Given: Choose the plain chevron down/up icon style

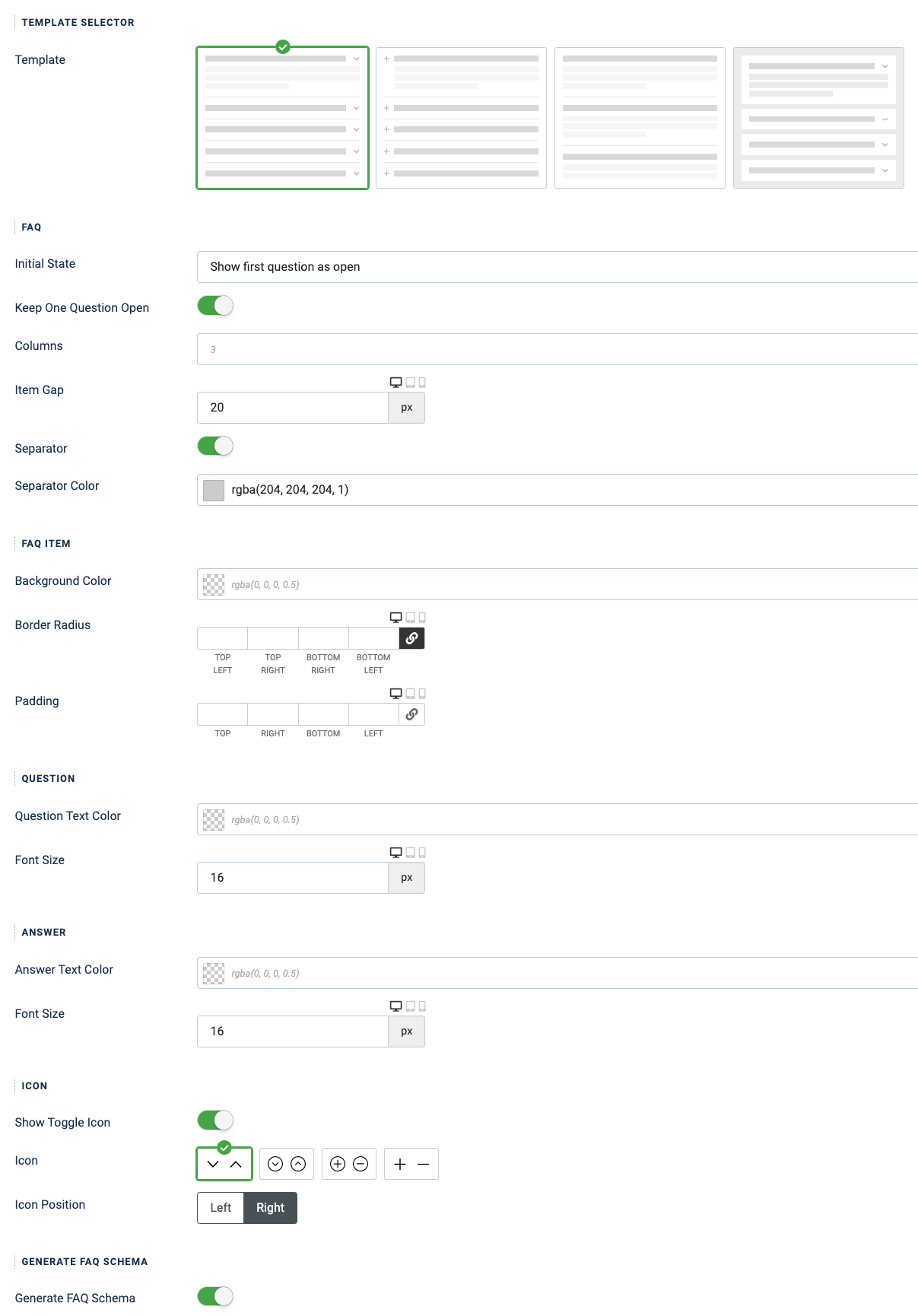Looking at the screenshot, I should 224,1164.
